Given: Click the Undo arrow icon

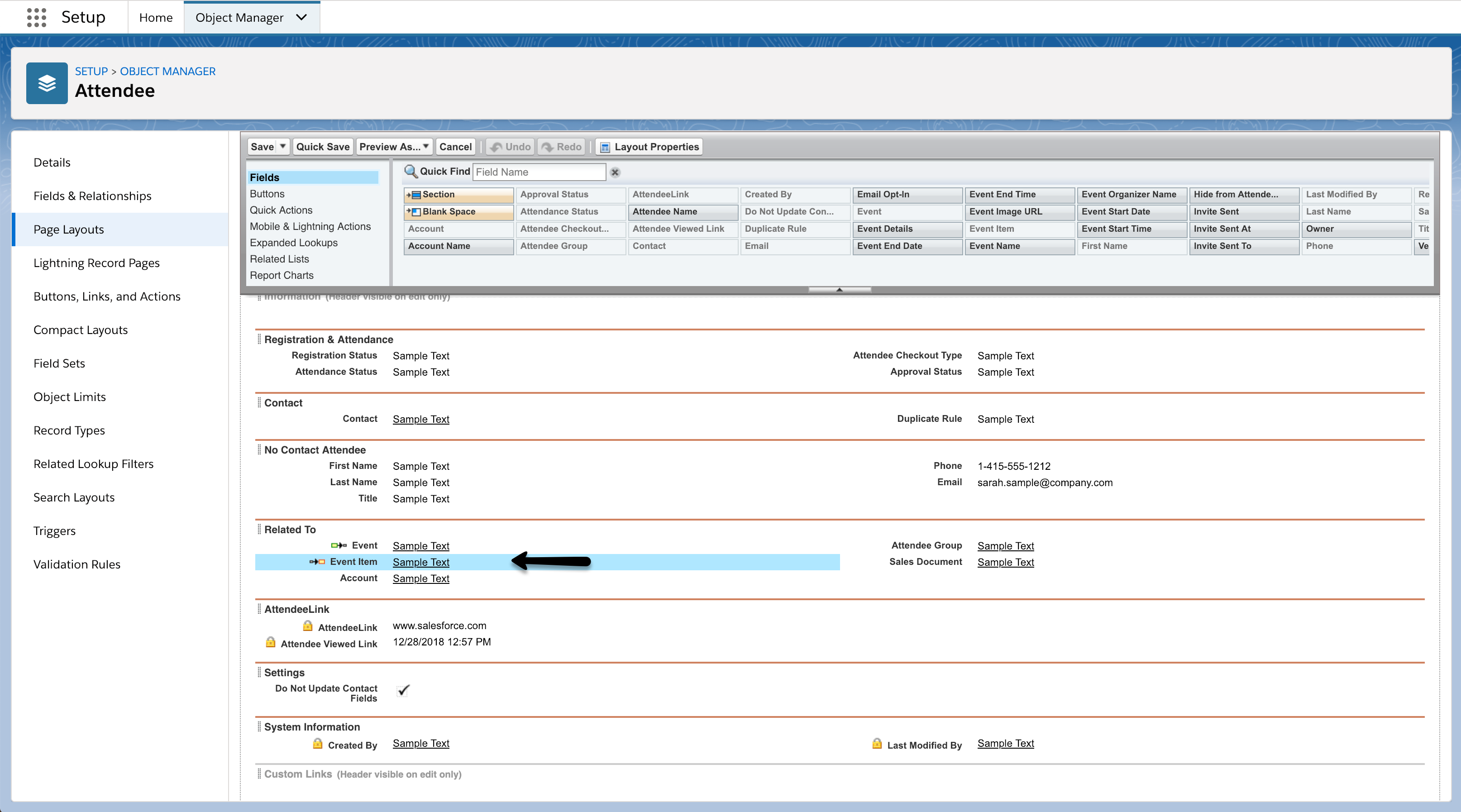Looking at the screenshot, I should (496, 148).
